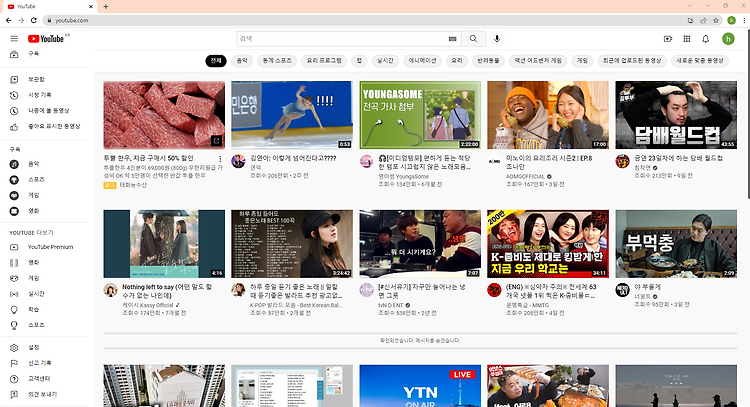Click the 대화농수산 advertiser link
The height and width of the screenshot is (407, 750).
pos(133,185)
